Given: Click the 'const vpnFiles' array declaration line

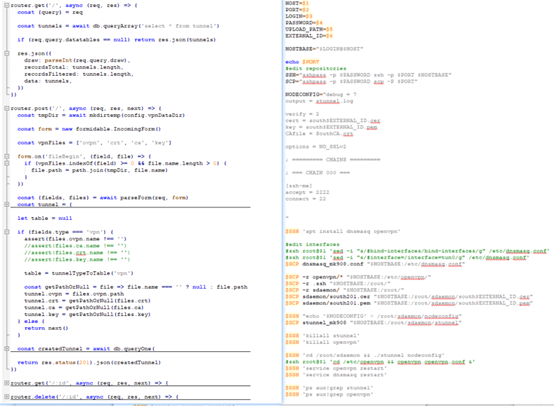Looking at the screenshot, I should pos(94,142).
